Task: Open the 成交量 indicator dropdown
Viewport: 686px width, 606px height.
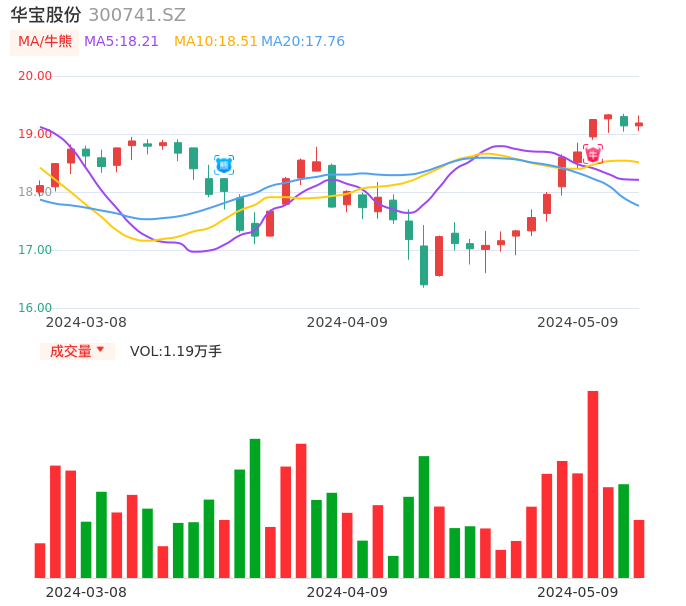Action: [77, 351]
